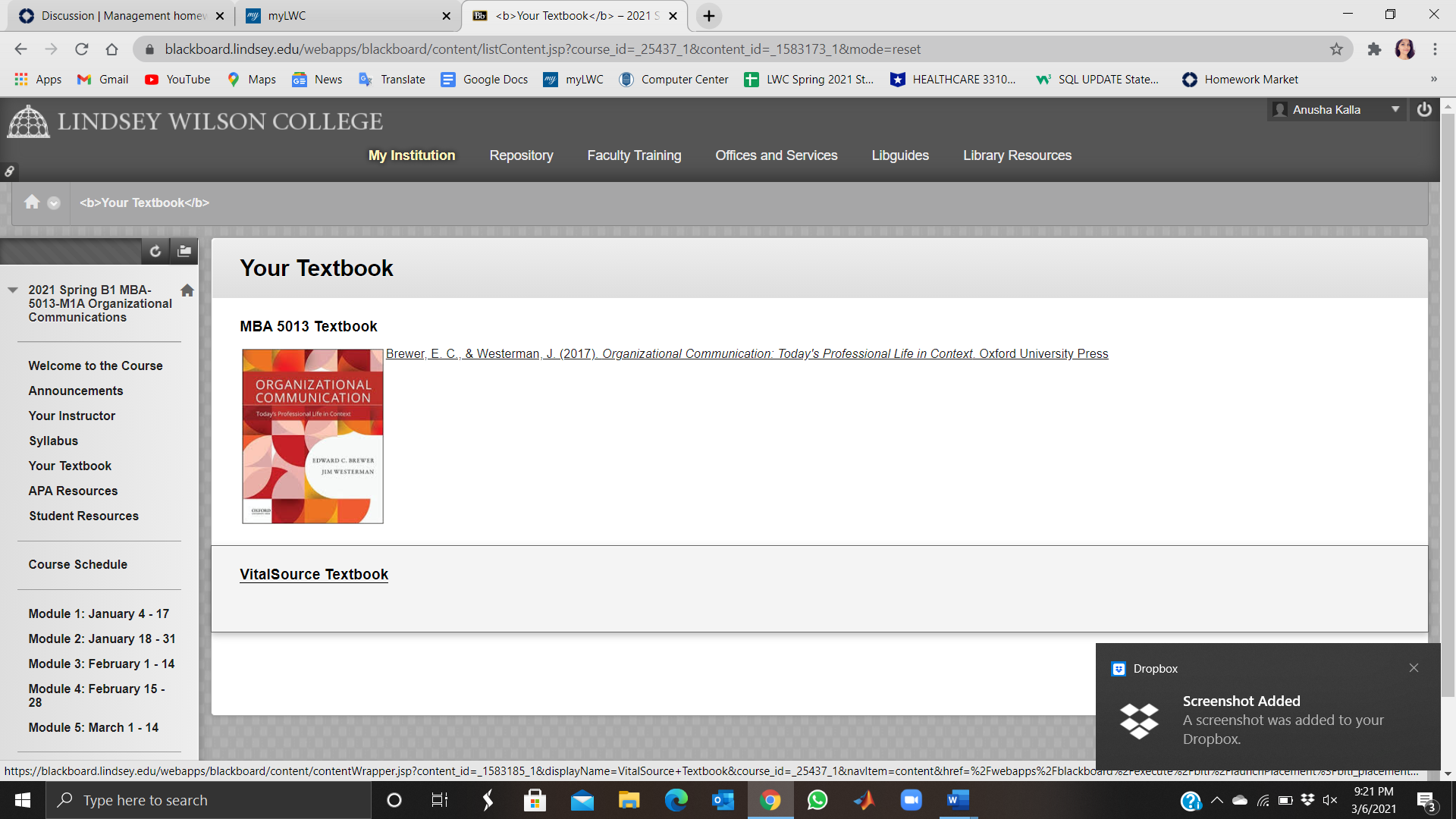Open the Apps bookmark shortcut
This screenshot has height=819, width=1456.
click(x=38, y=80)
